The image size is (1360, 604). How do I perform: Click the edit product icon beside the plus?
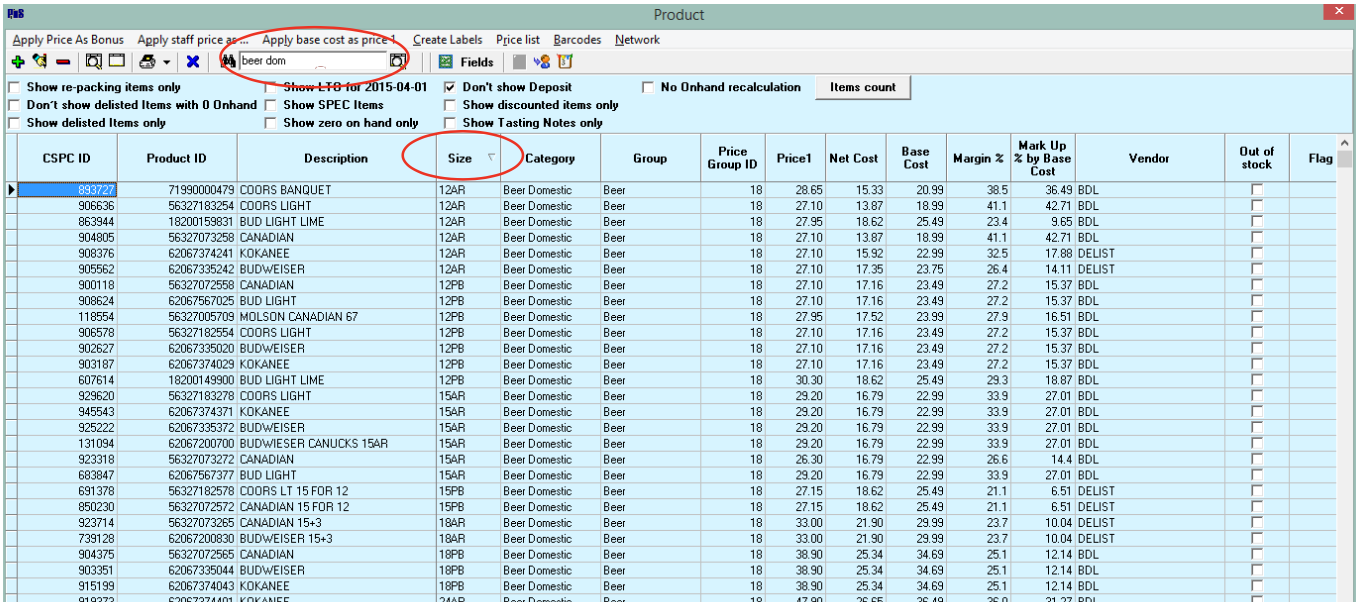pos(40,62)
